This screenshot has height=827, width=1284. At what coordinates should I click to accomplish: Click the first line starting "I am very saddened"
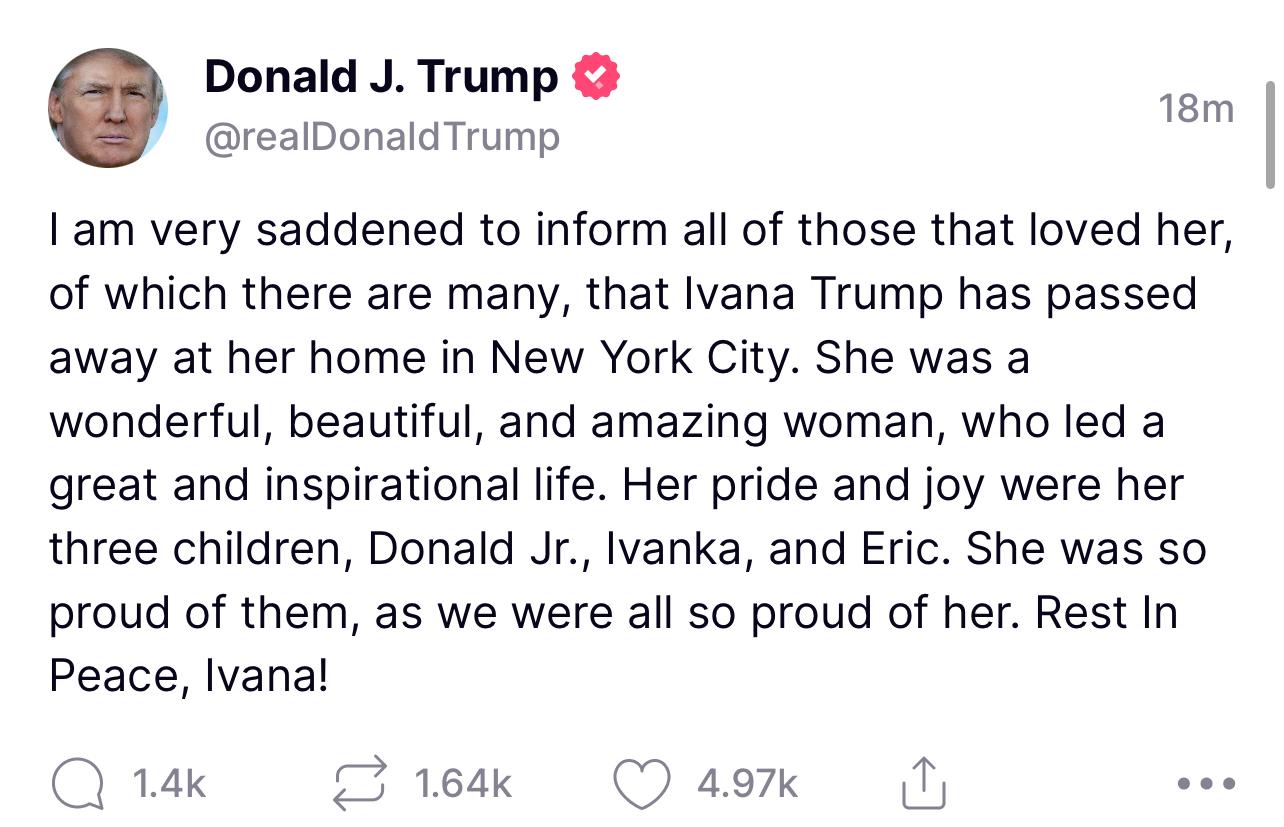[638, 231]
